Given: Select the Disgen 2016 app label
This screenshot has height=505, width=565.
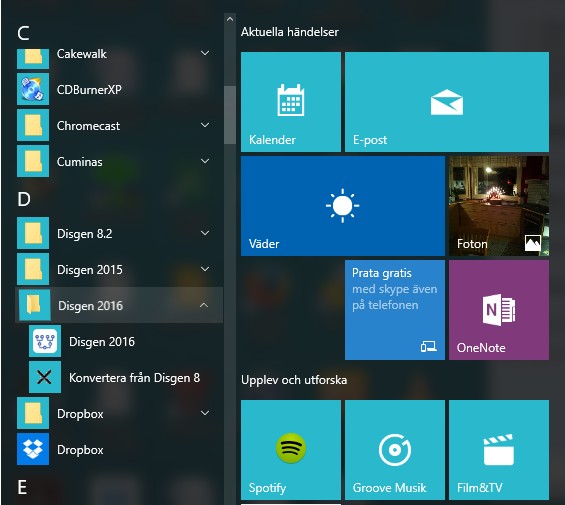Looking at the screenshot, I should [x=102, y=341].
